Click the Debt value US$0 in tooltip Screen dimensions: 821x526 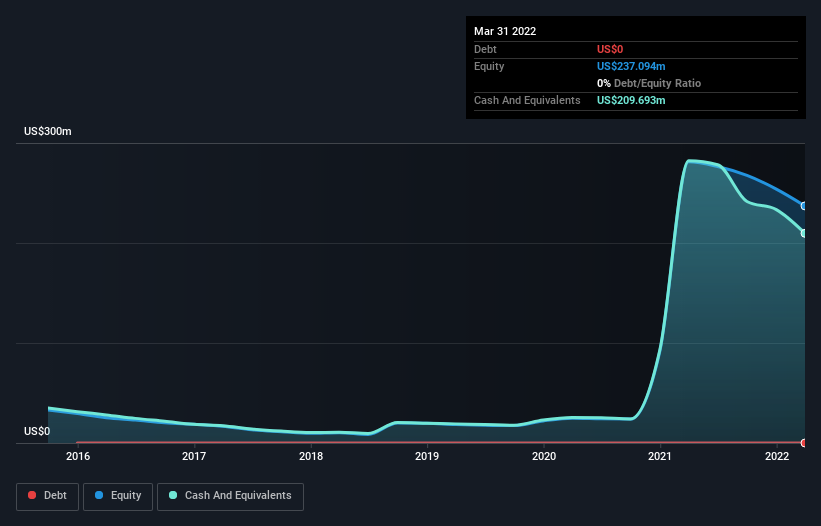coord(610,49)
